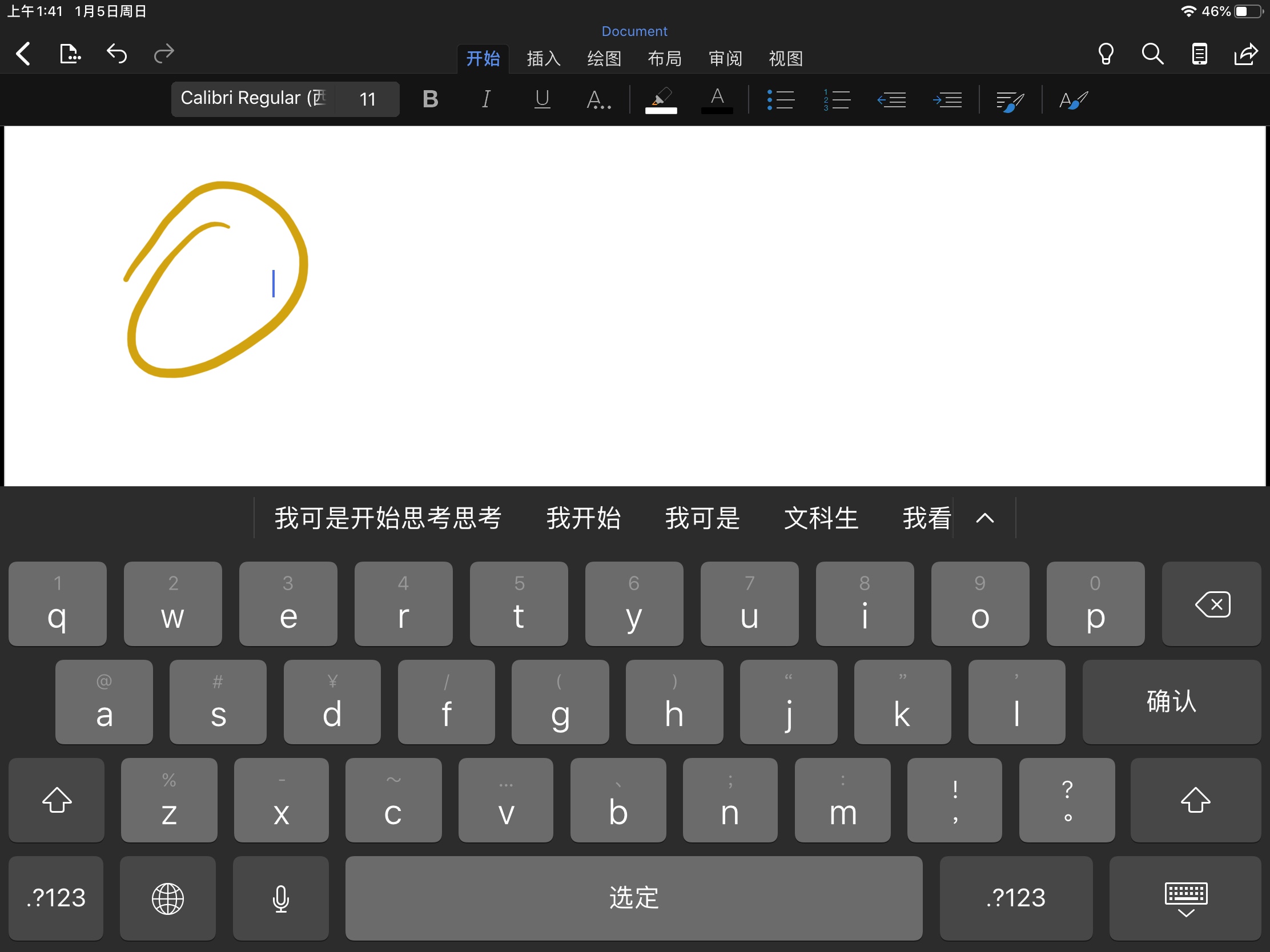The width and height of the screenshot is (1270, 952).
Task: Tap the question mark key
Action: (1067, 800)
